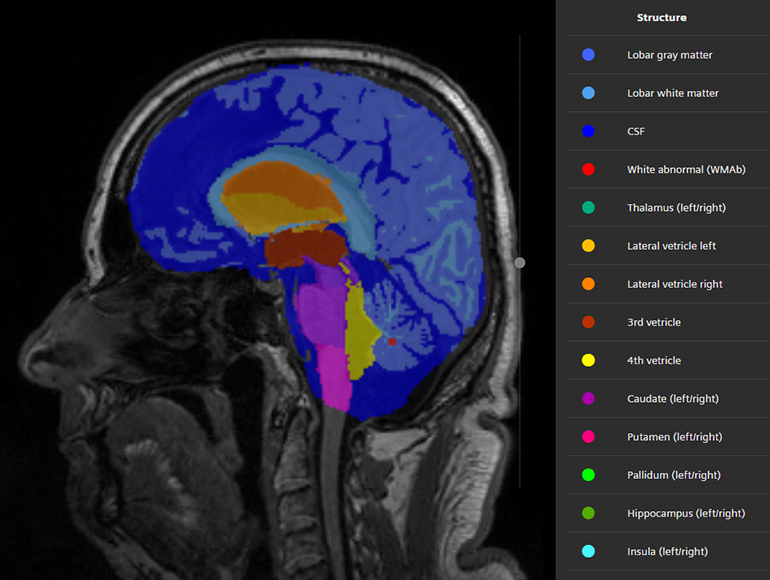Click the Lobar white matter color swatch

[x=588, y=93]
